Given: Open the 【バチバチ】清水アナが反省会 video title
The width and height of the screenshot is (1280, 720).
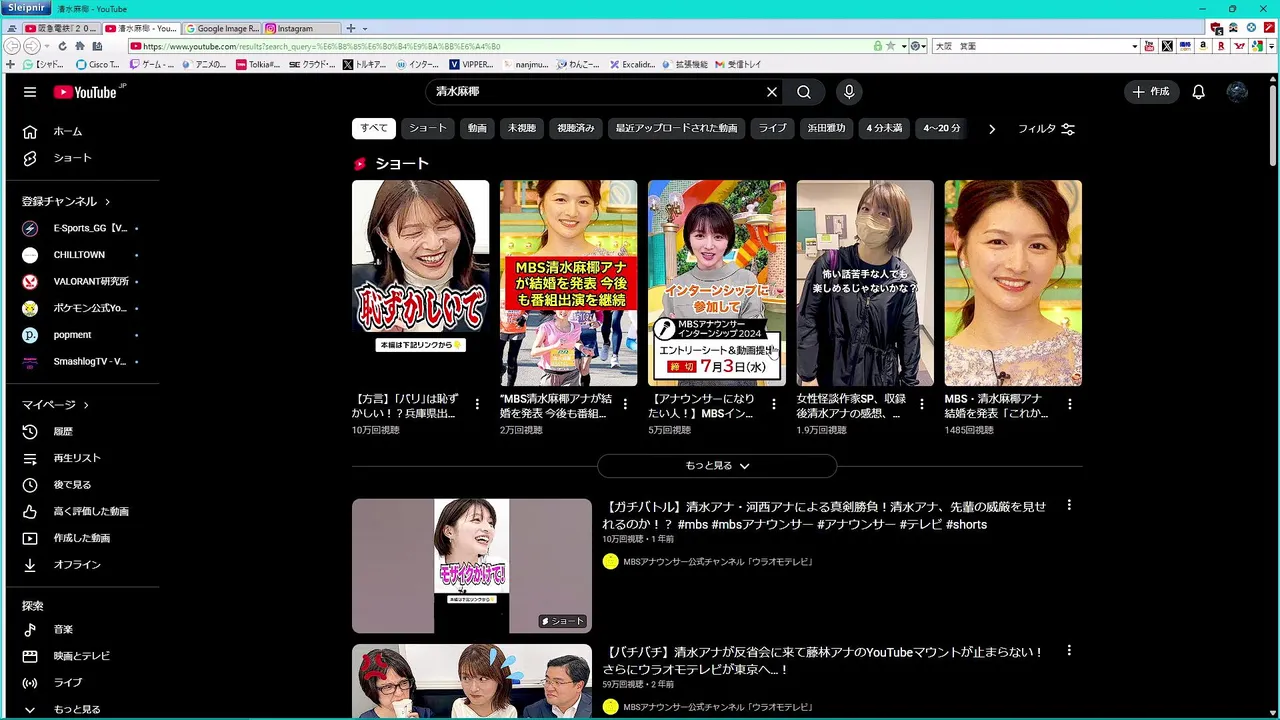Looking at the screenshot, I should 822,661.
